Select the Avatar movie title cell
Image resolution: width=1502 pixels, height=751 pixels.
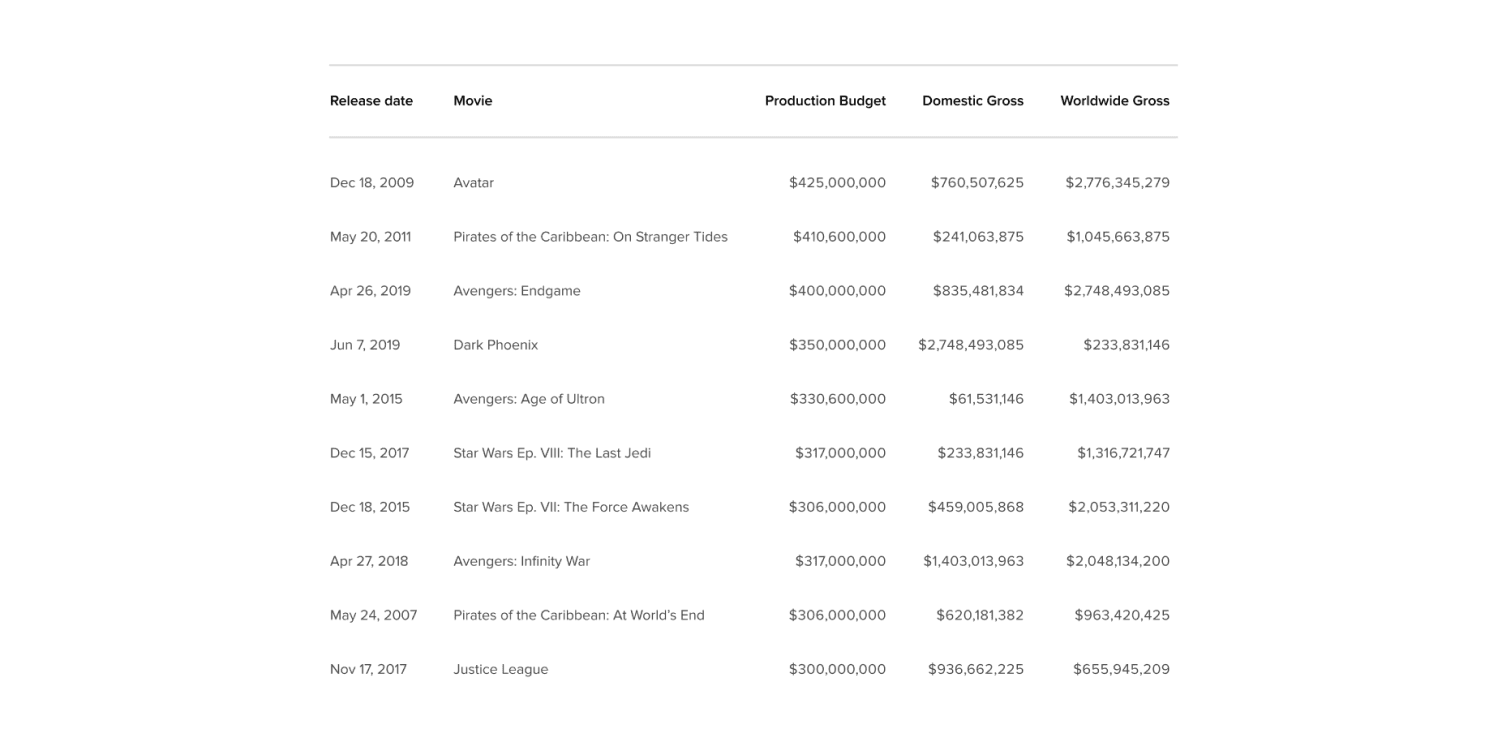[474, 183]
